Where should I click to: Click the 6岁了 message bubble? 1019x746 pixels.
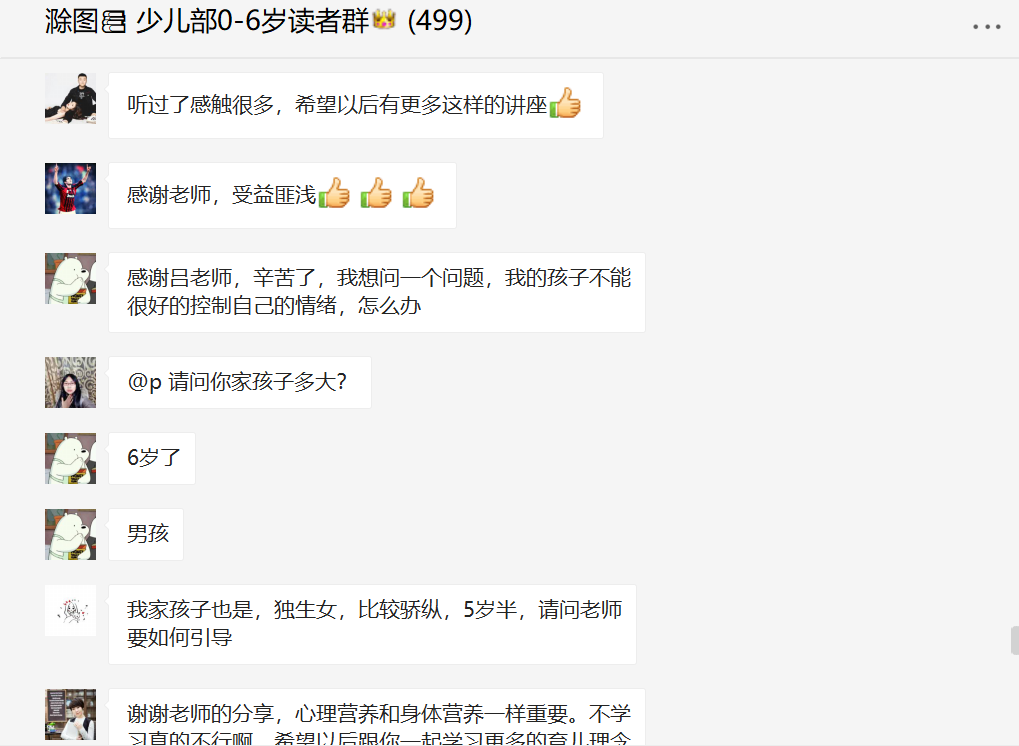pyautogui.click(x=152, y=458)
